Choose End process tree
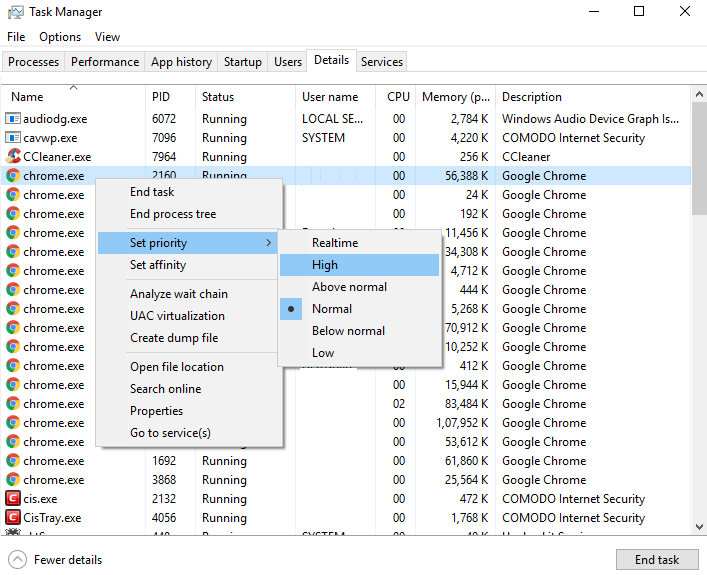Screen dimensions: 707x575 [190, 214]
